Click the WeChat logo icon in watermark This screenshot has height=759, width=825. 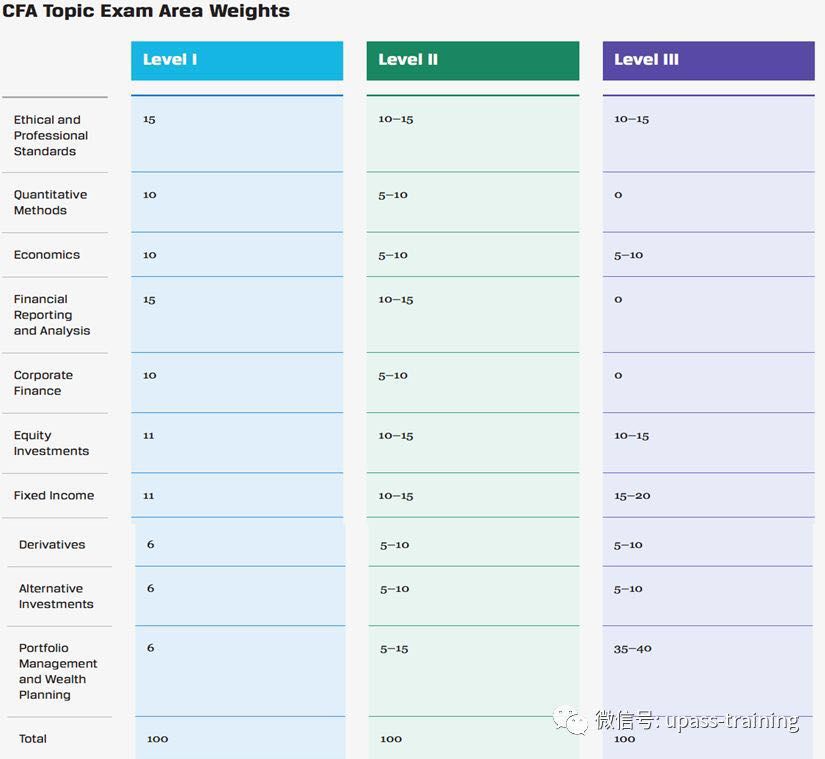click(x=570, y=720)
